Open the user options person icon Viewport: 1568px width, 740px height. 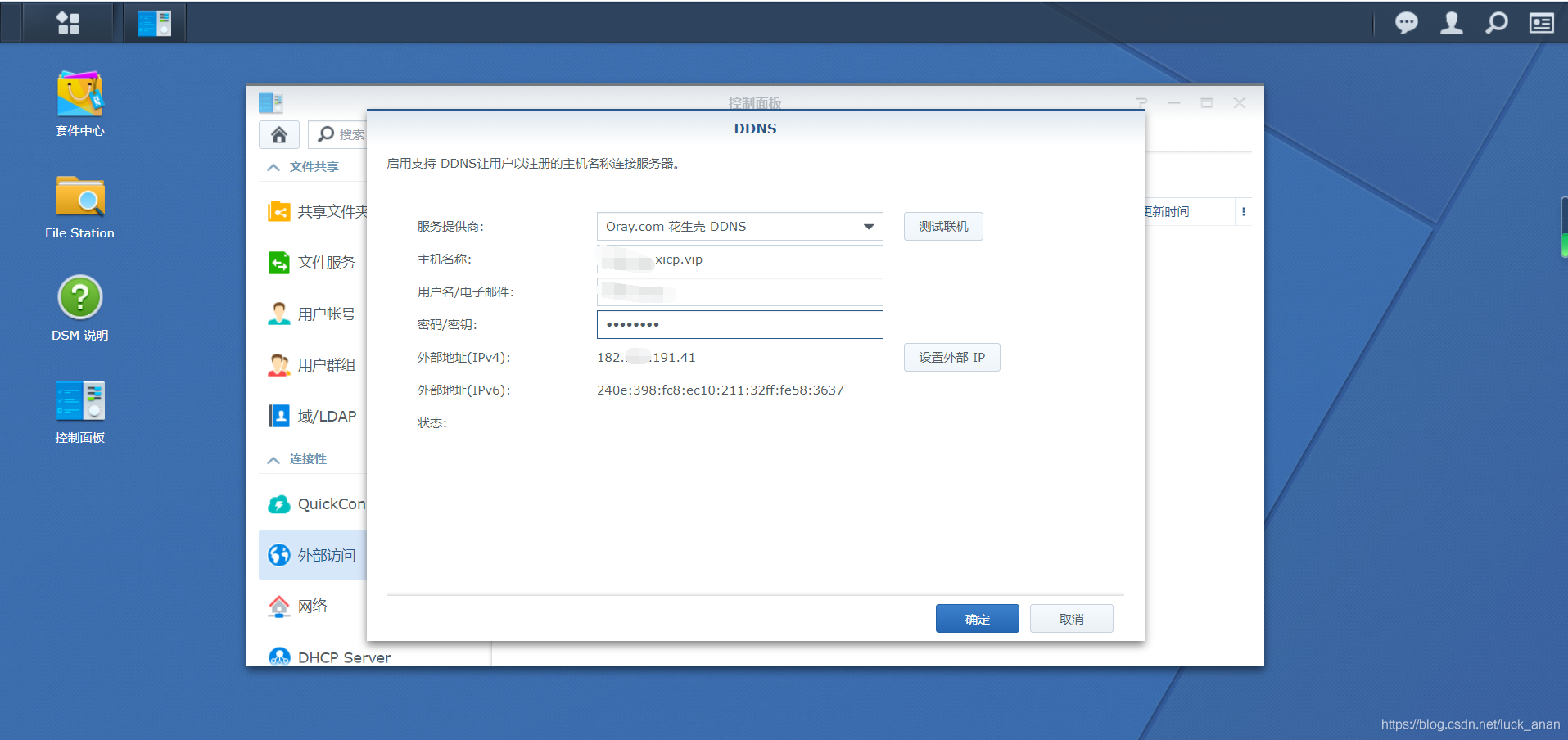point(1452,23)
